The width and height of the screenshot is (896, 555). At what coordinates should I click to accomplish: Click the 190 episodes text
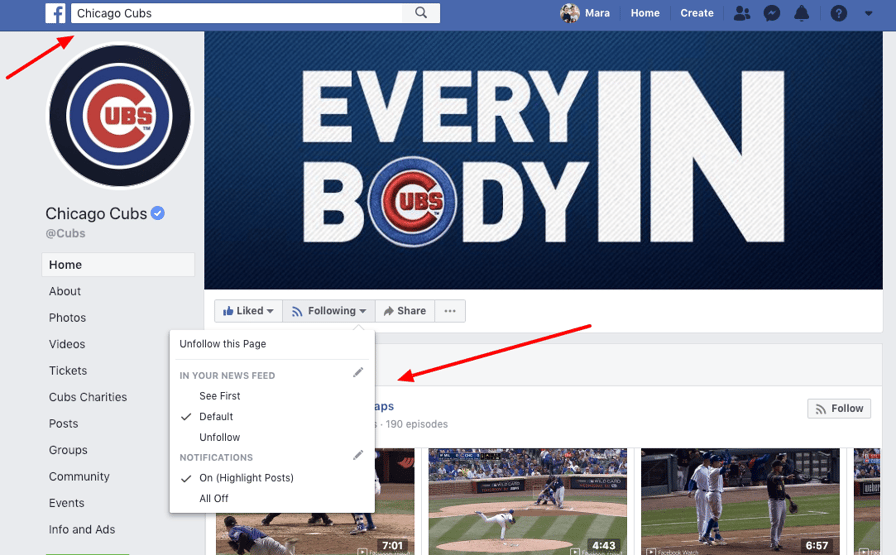[x=417, y=424]
